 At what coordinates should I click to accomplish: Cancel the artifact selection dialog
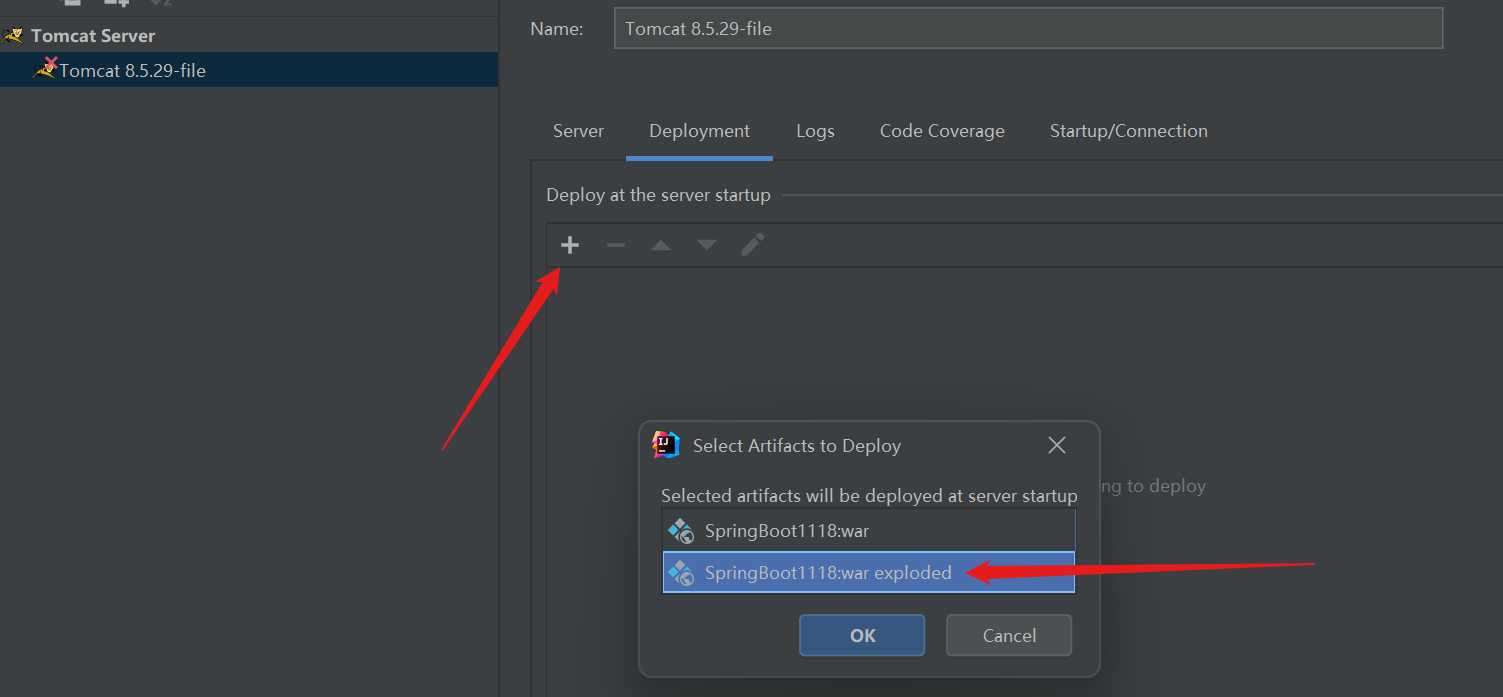pos(1009,635)
